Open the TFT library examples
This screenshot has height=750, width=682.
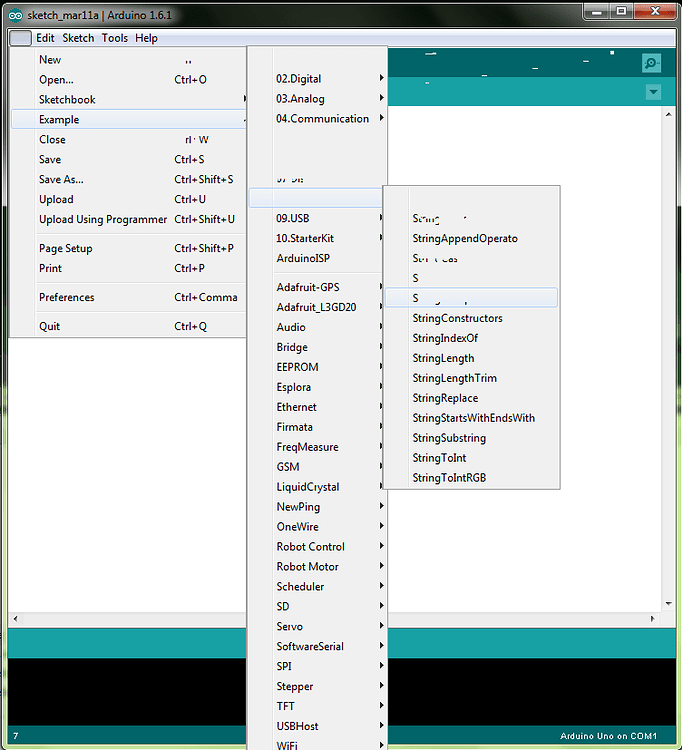(x=318, y=706)
